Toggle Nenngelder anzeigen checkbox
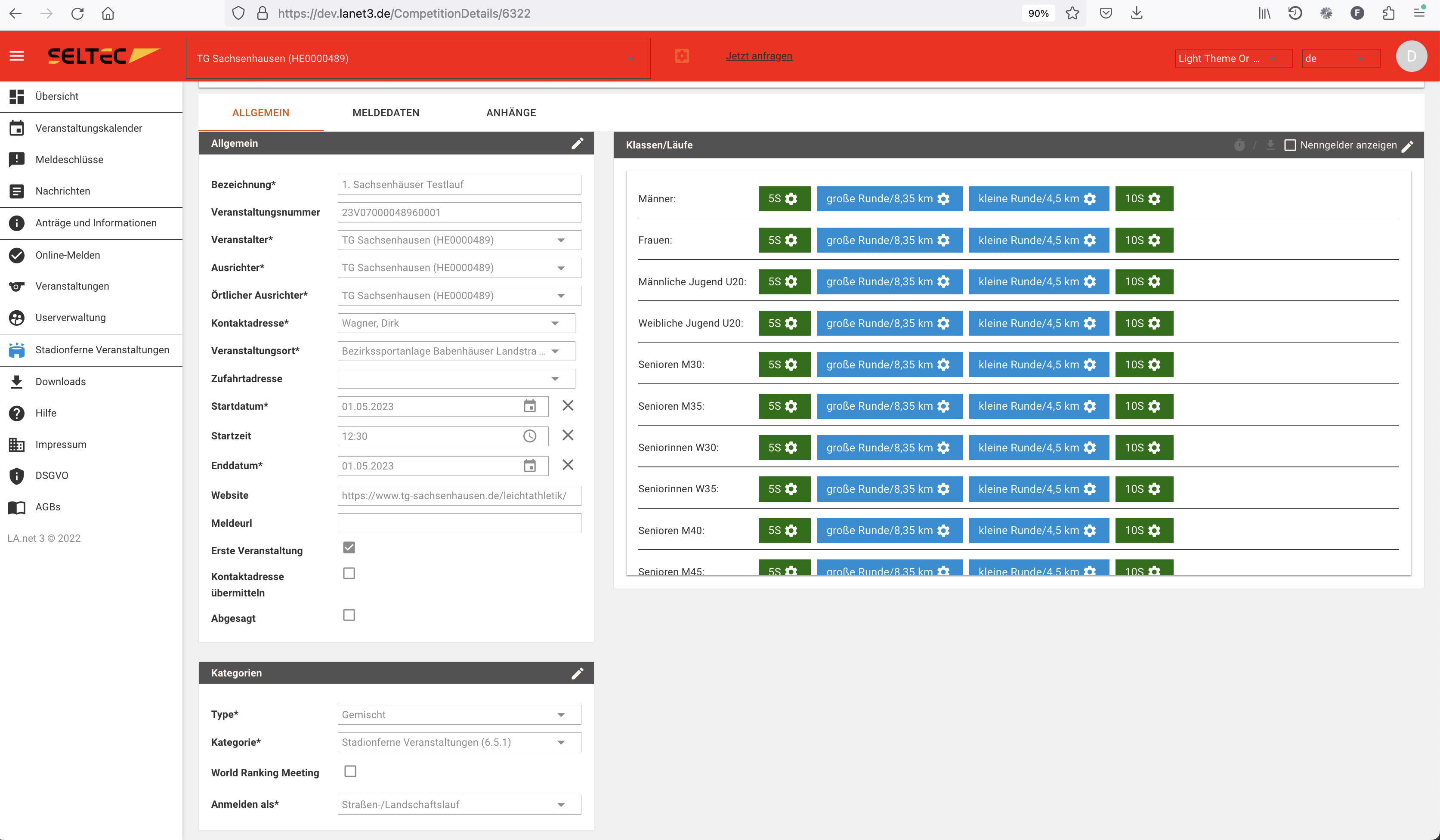 [1290, 145]
